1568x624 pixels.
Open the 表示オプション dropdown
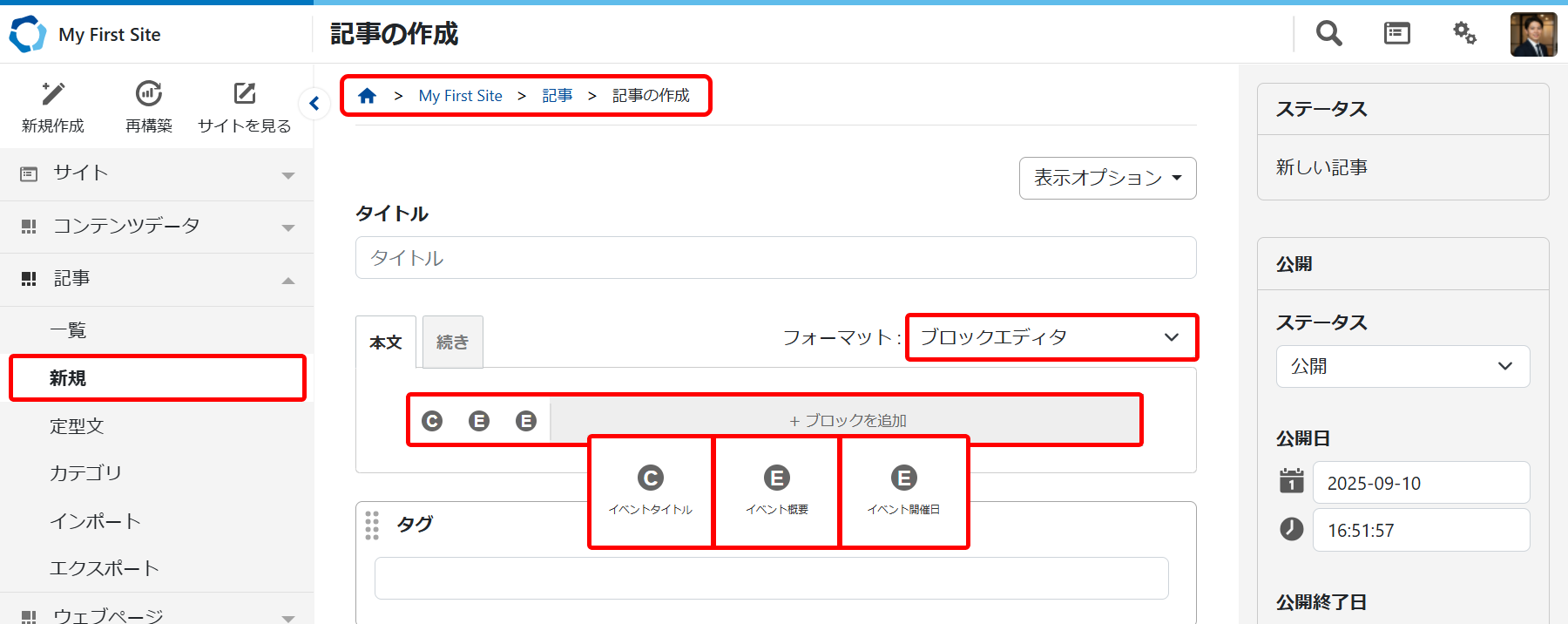[x=1107, y=178]
